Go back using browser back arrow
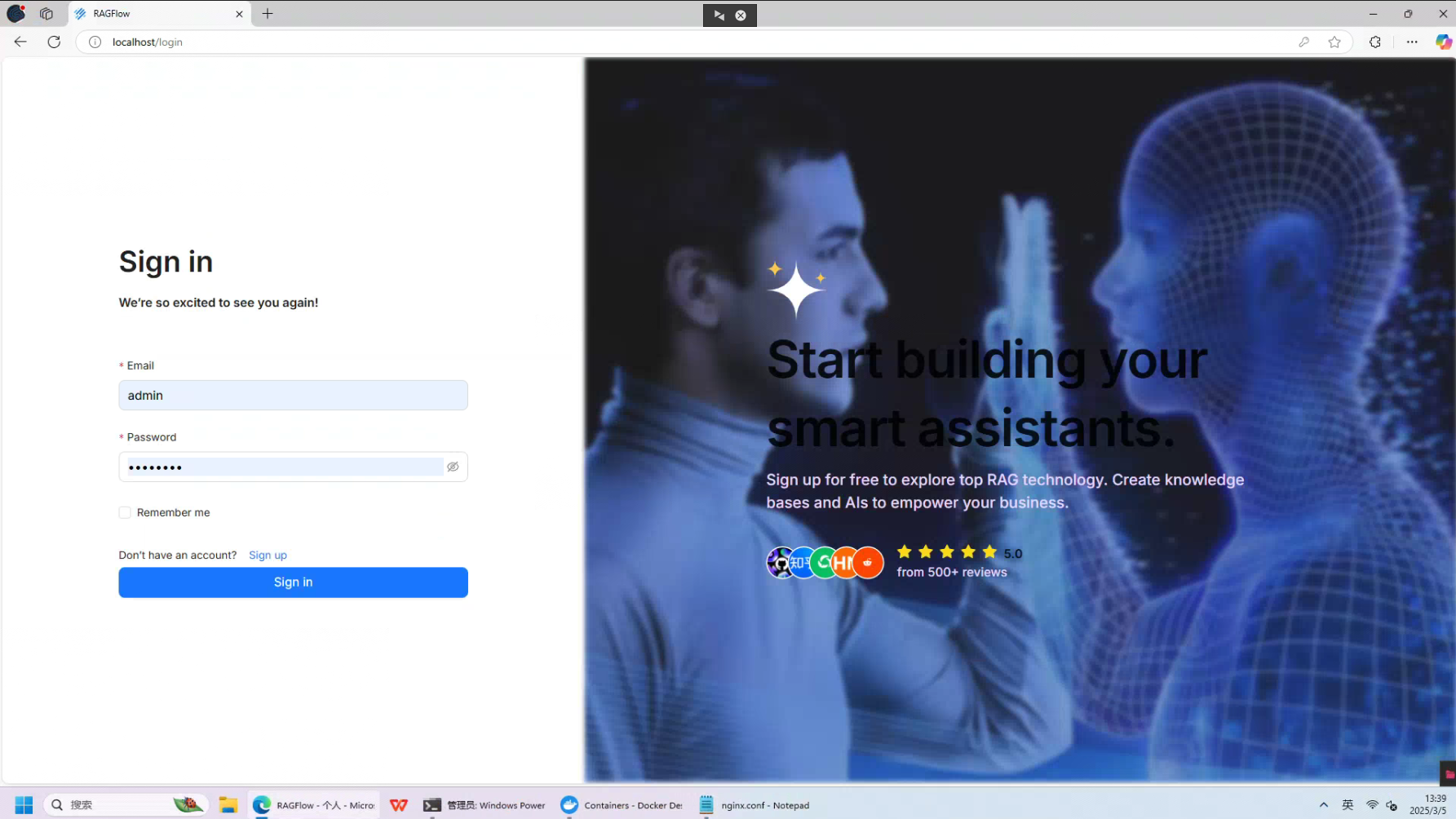This screenshot has height=819, width=1456. pyautogui.click(x=20, y=42)
